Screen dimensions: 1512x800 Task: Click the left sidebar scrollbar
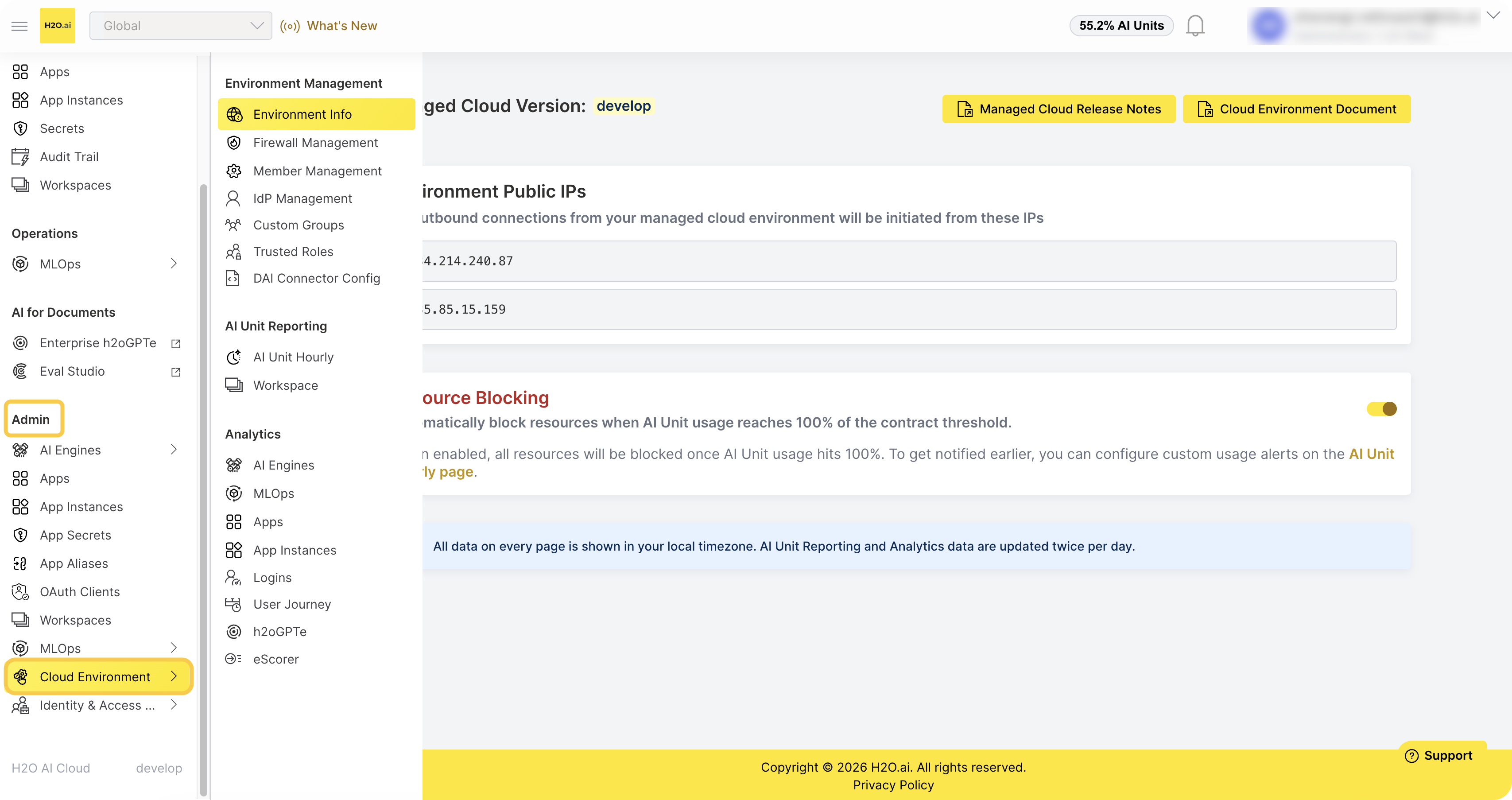coord(204,490)
